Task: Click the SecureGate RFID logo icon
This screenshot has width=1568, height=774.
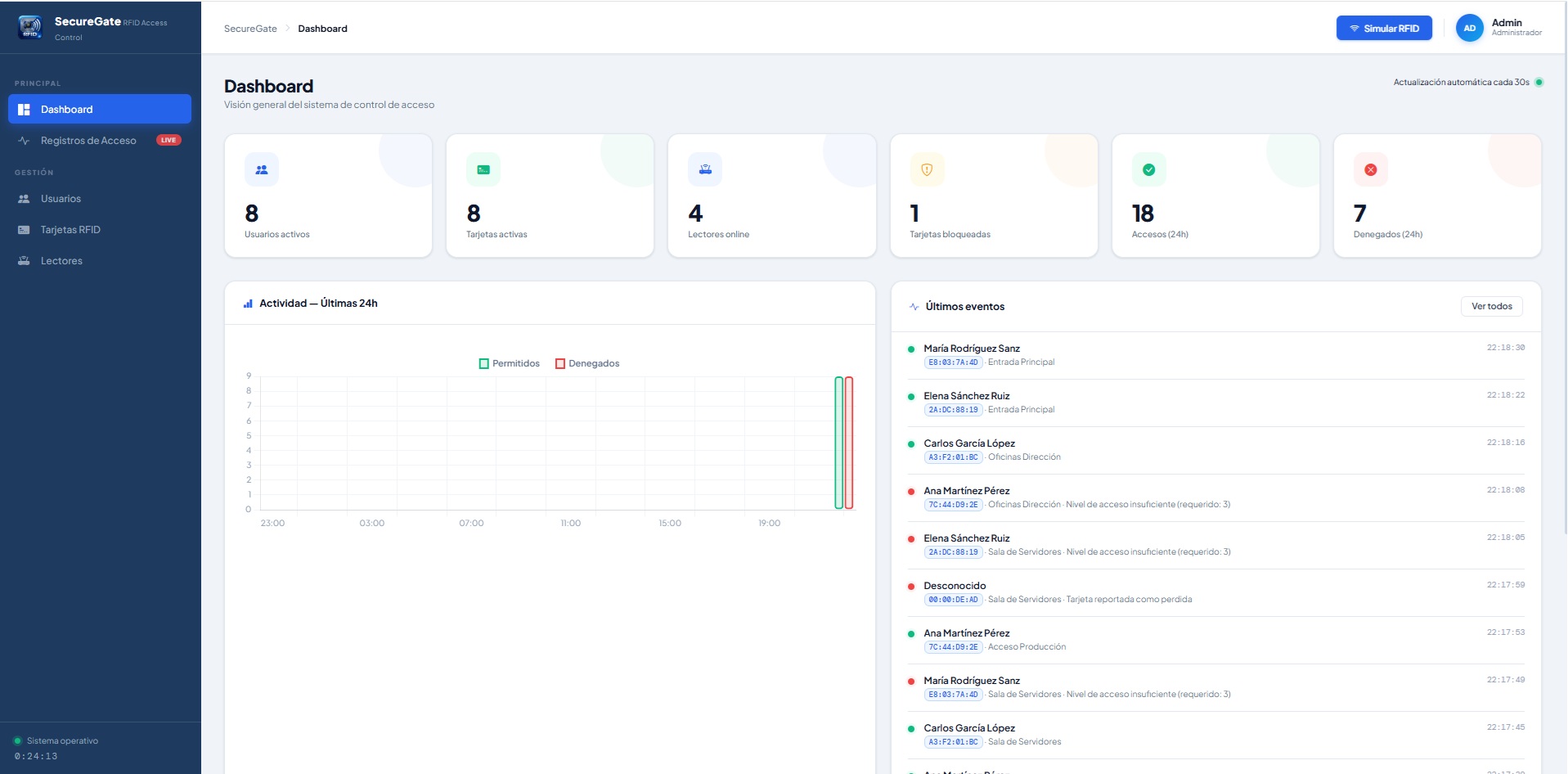Action: click(30, 28)
